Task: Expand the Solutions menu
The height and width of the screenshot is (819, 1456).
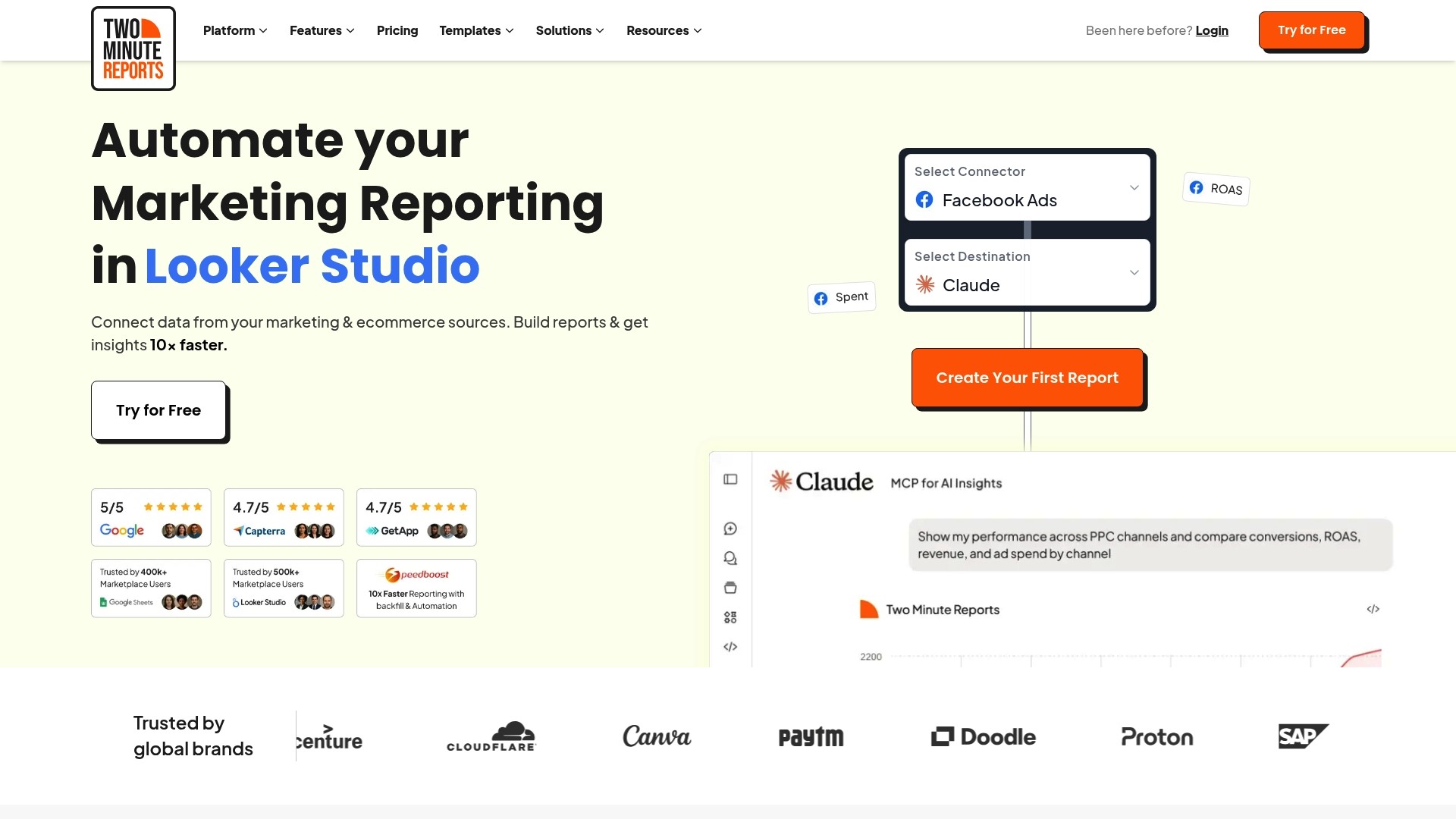Action: [570, 30]
